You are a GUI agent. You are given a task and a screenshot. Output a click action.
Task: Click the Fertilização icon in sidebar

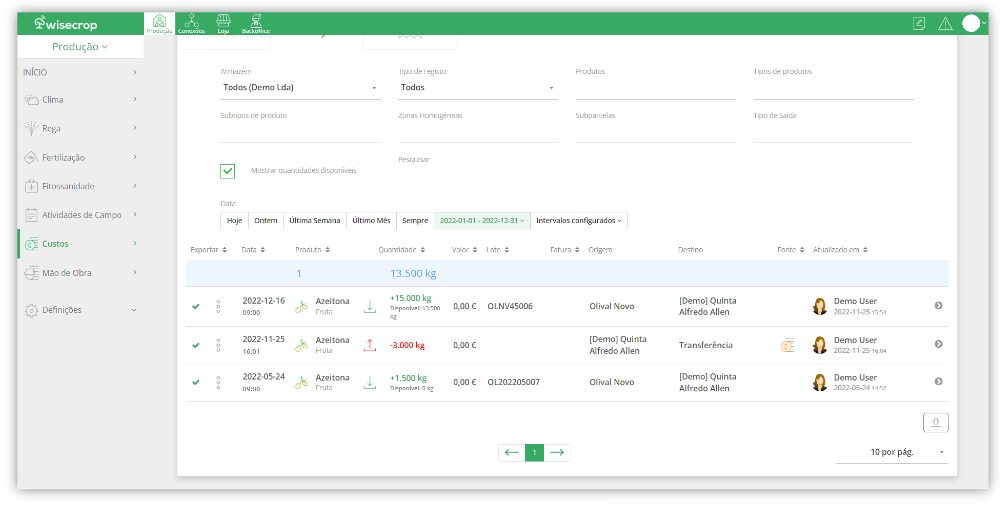click(31, 157)
